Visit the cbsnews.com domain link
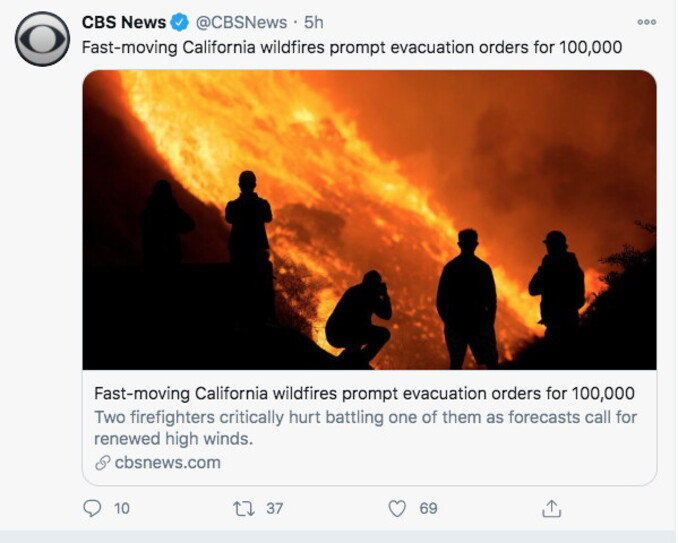 click(x=167, y=463)
